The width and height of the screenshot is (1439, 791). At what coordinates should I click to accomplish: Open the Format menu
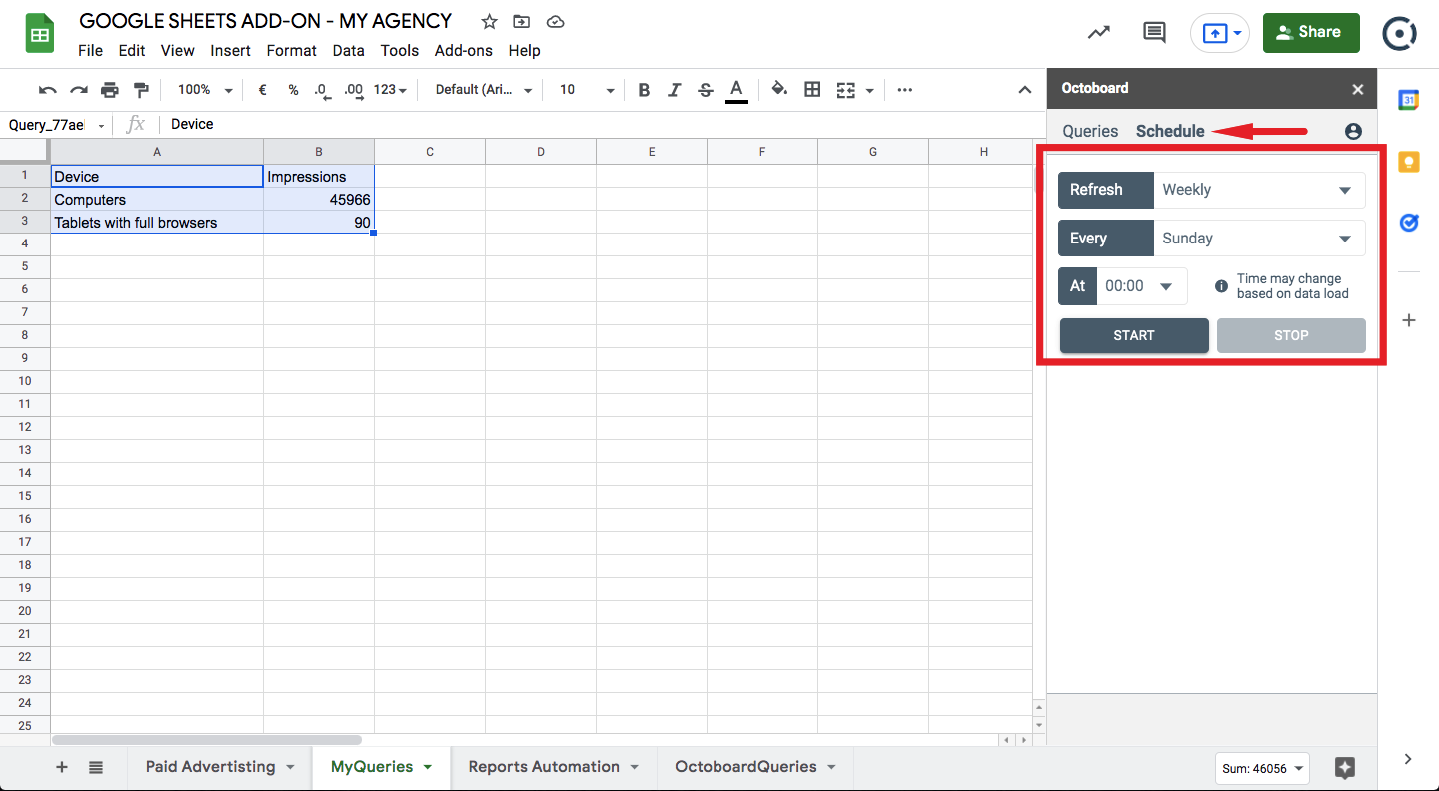point(291,50)
